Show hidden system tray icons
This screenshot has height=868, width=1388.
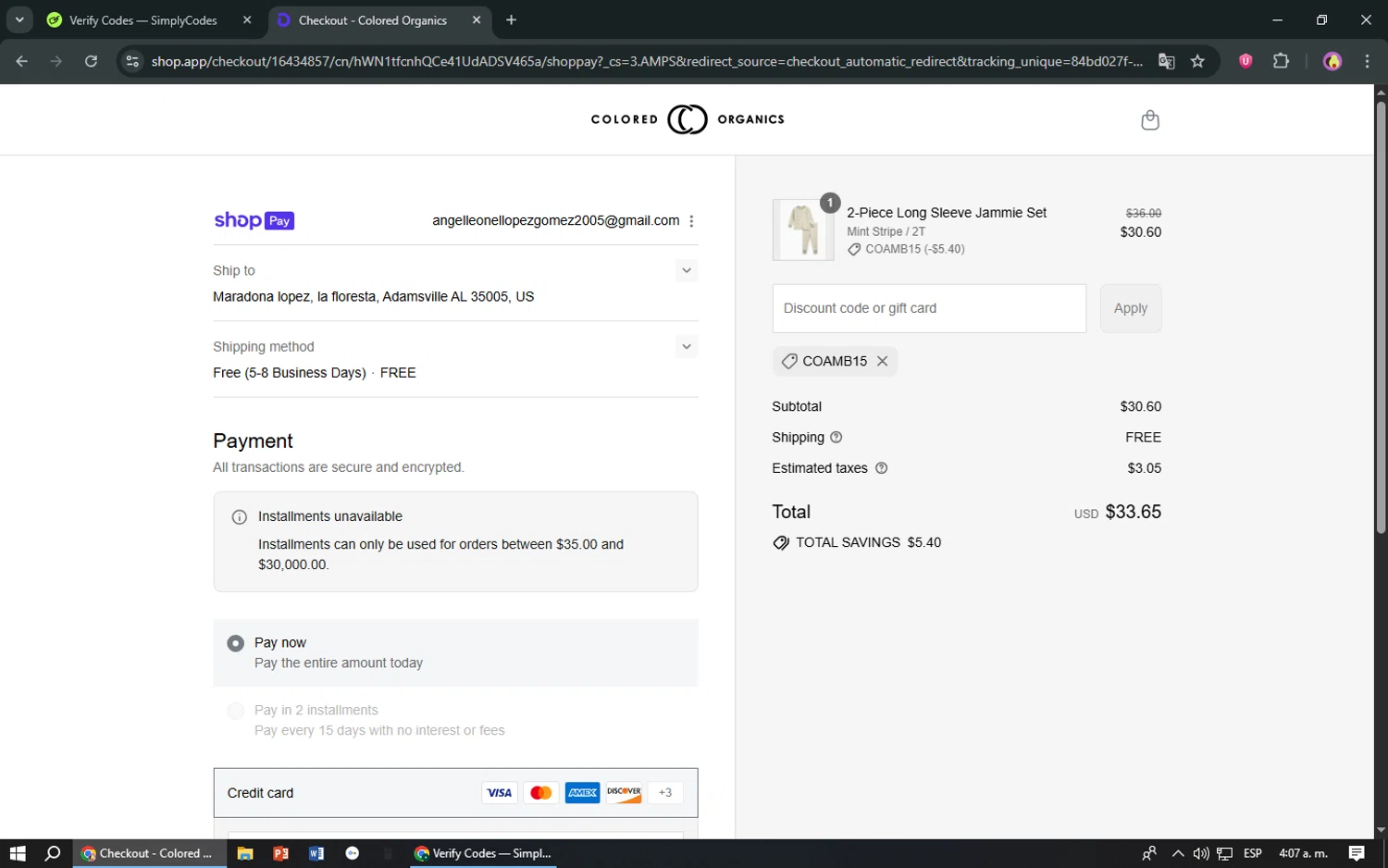1178,853
